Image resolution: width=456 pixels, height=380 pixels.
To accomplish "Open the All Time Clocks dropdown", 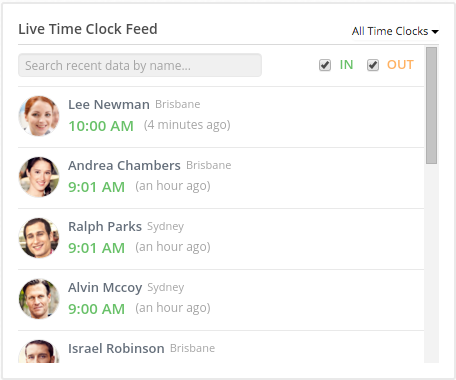I will click(x=395, y=31).
